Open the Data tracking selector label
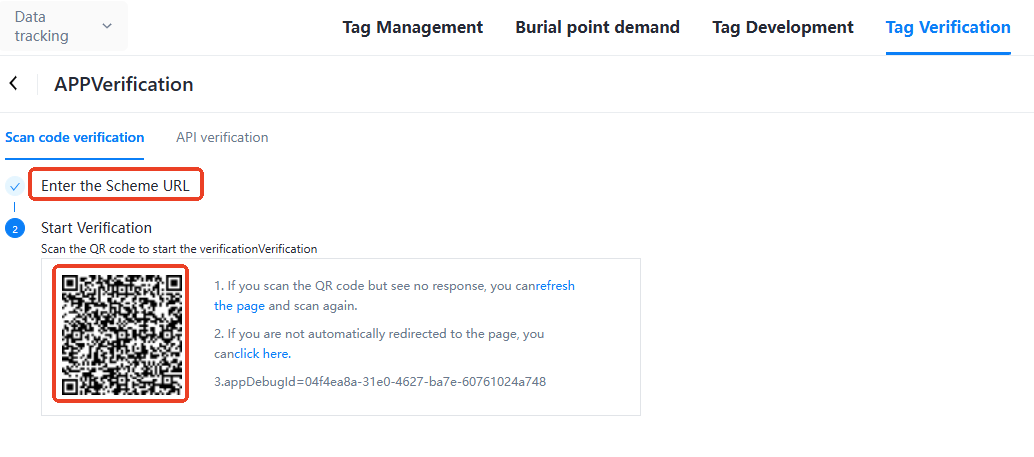 (42, 27)
